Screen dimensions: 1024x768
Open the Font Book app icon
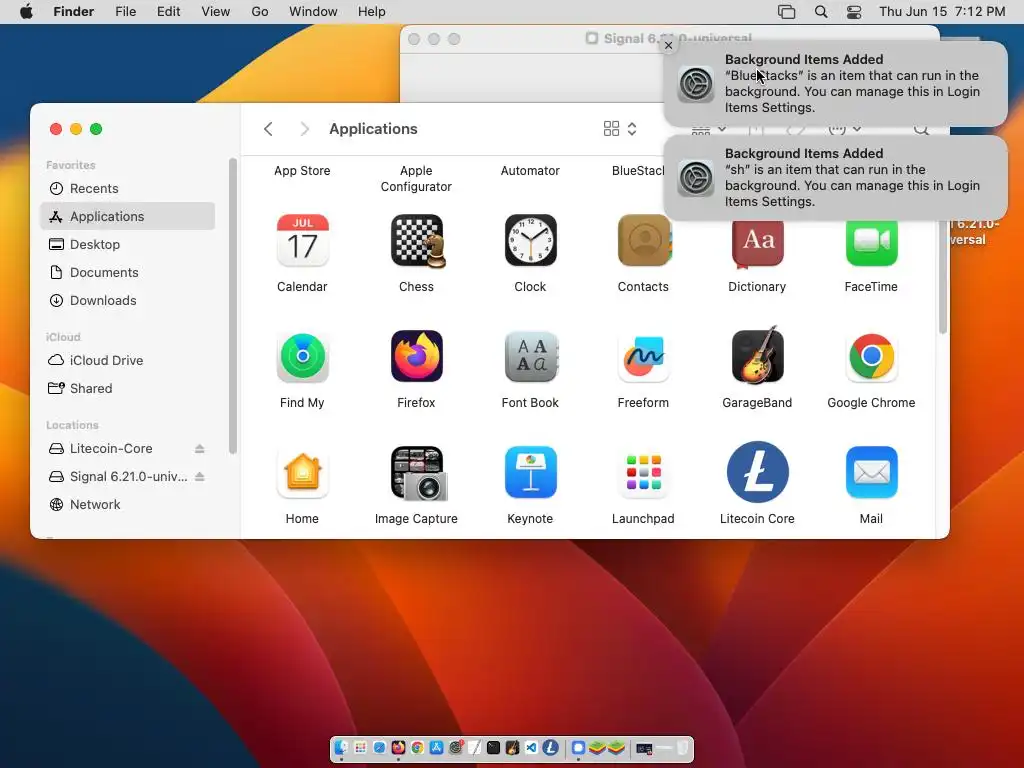tap(530, 357)
